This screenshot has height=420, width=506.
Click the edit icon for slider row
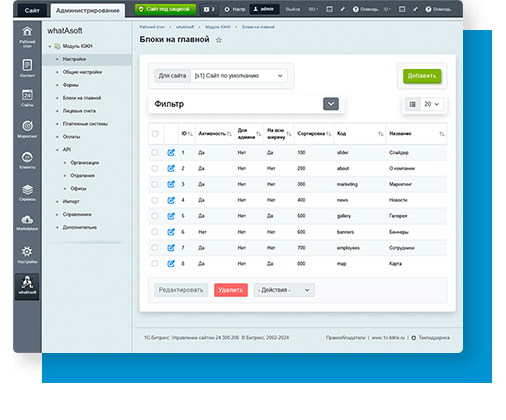point(171,153)
